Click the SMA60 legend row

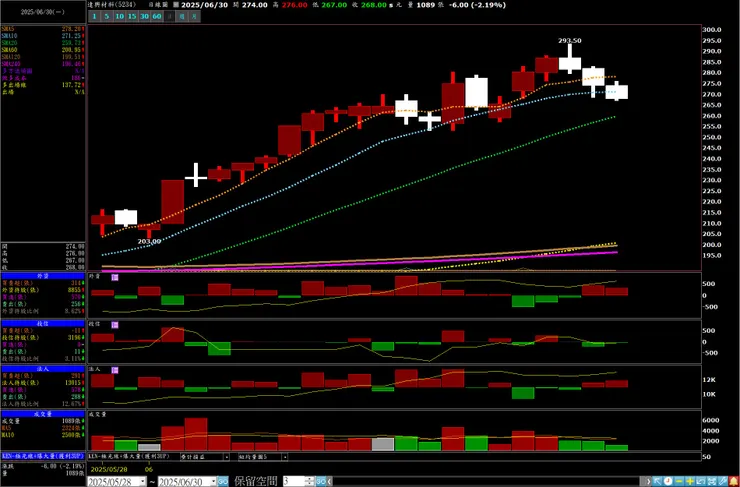(43, 50)
